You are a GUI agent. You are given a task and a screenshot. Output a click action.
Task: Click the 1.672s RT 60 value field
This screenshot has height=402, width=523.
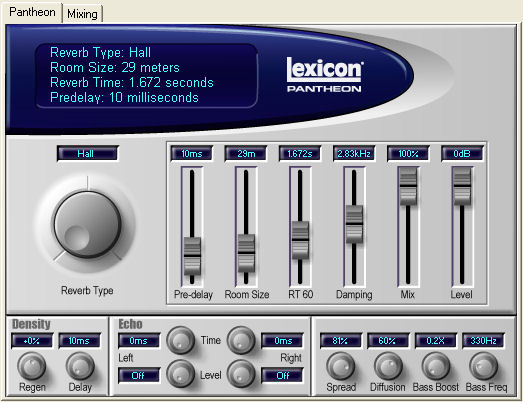(300, 153)
